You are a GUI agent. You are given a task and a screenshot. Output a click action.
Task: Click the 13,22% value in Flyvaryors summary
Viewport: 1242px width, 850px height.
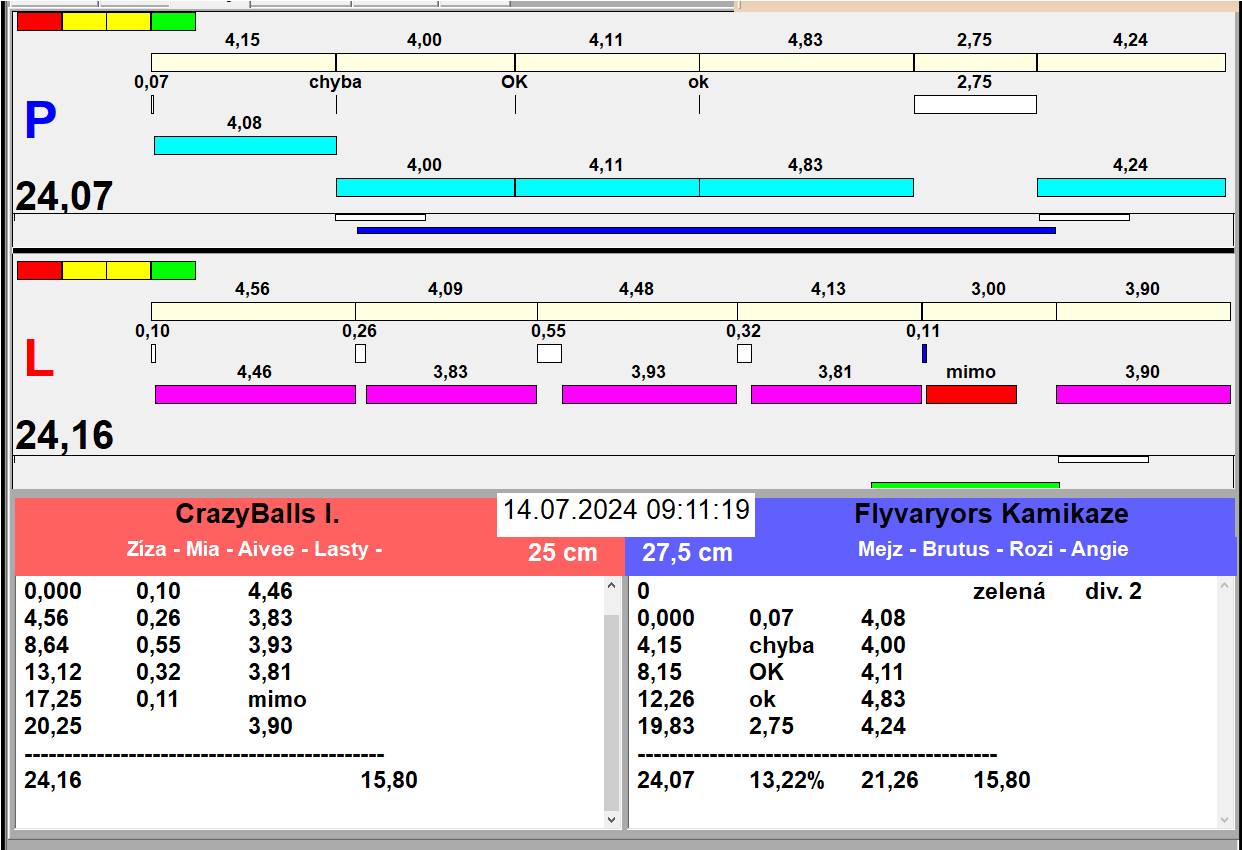click(787, 780)
